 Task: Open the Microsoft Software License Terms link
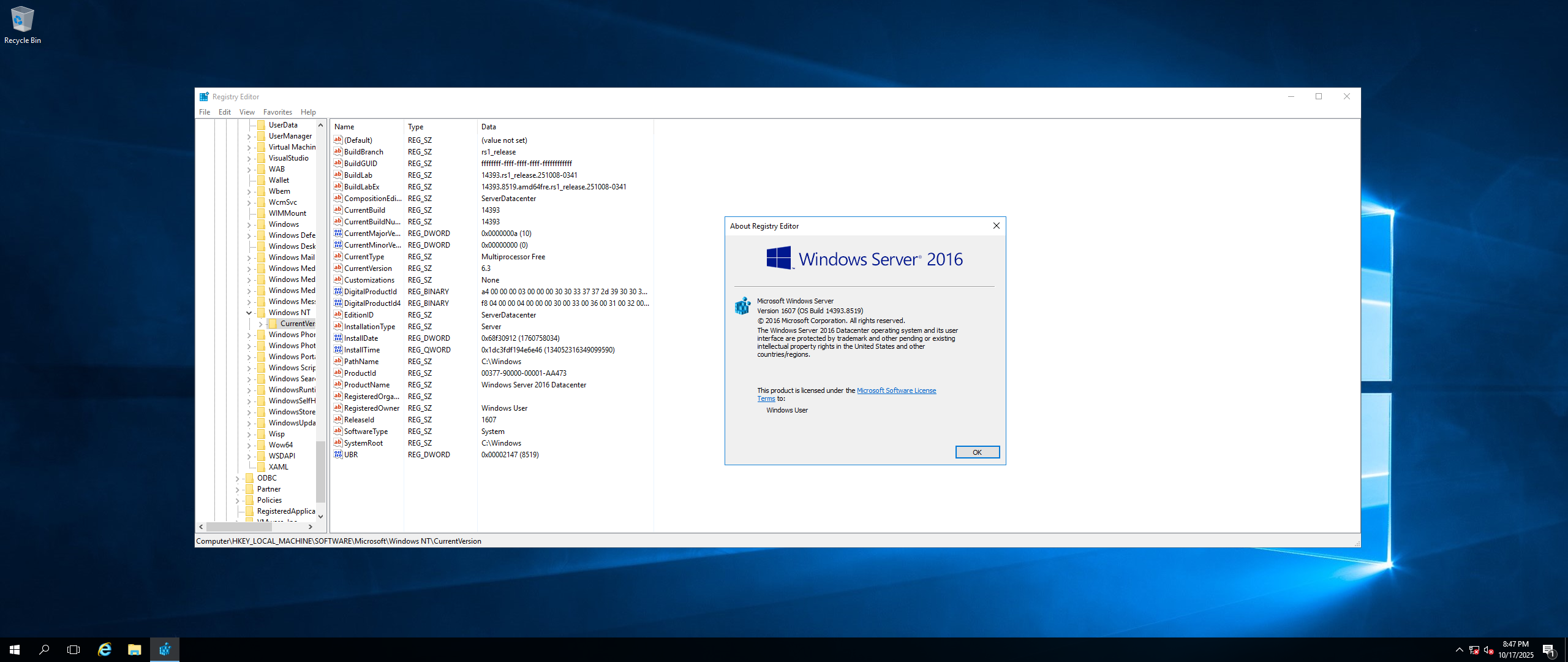point(896,390)
